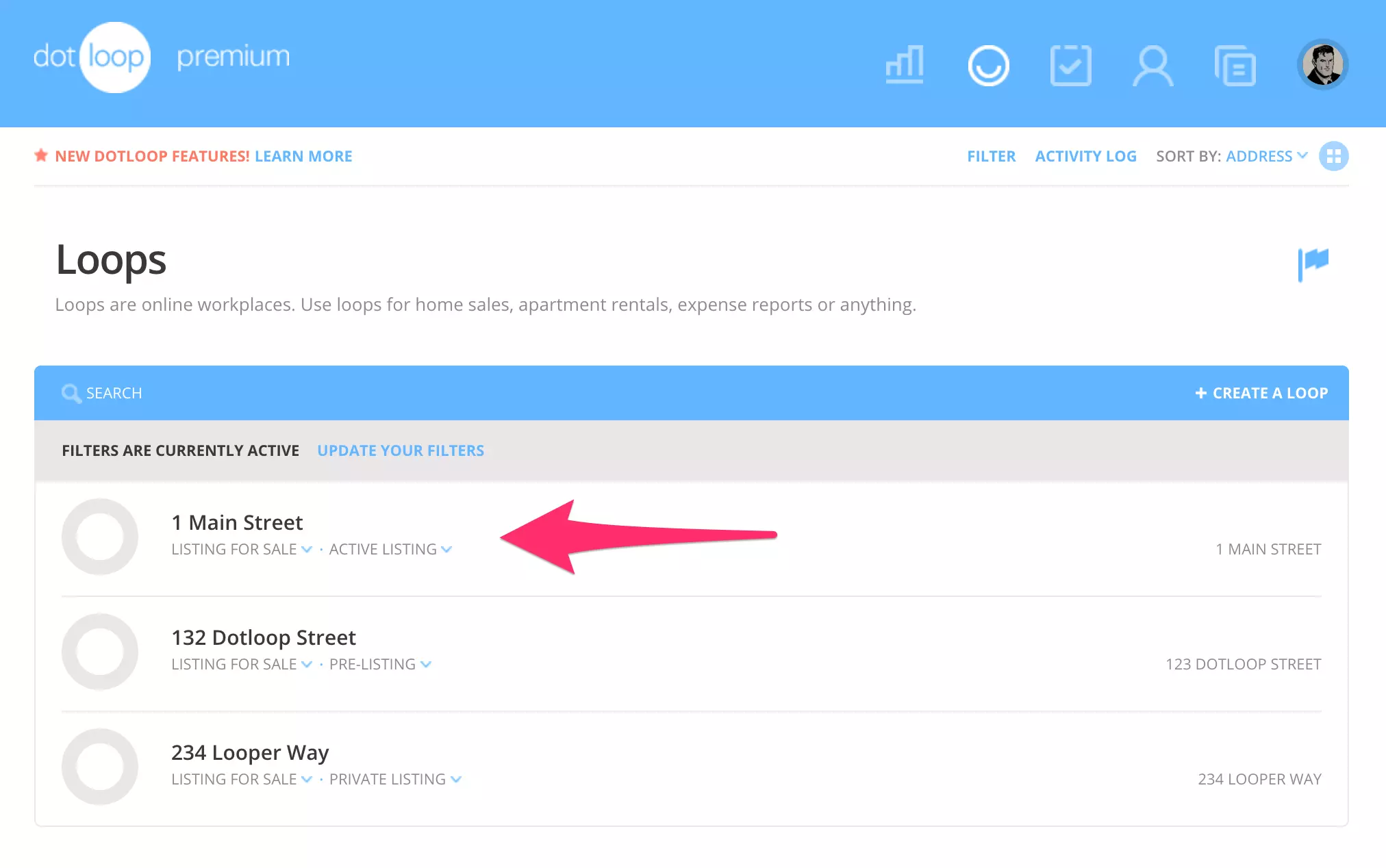
Task: Open the Filter menu
Action: pos(991,156)
